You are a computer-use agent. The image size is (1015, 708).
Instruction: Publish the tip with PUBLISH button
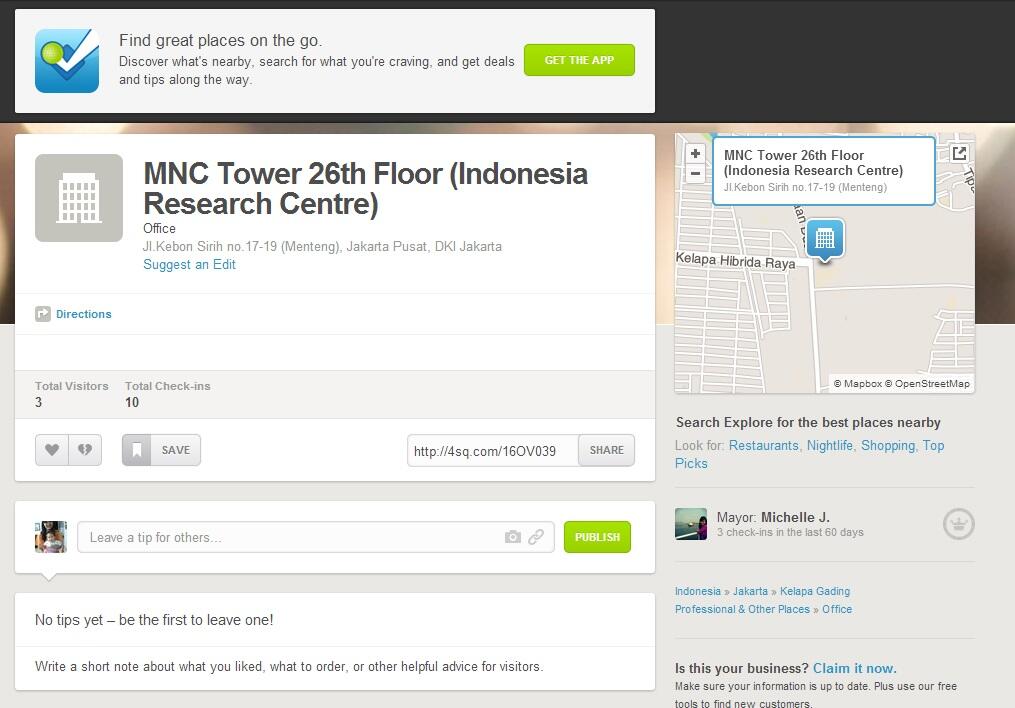point(597,537)
